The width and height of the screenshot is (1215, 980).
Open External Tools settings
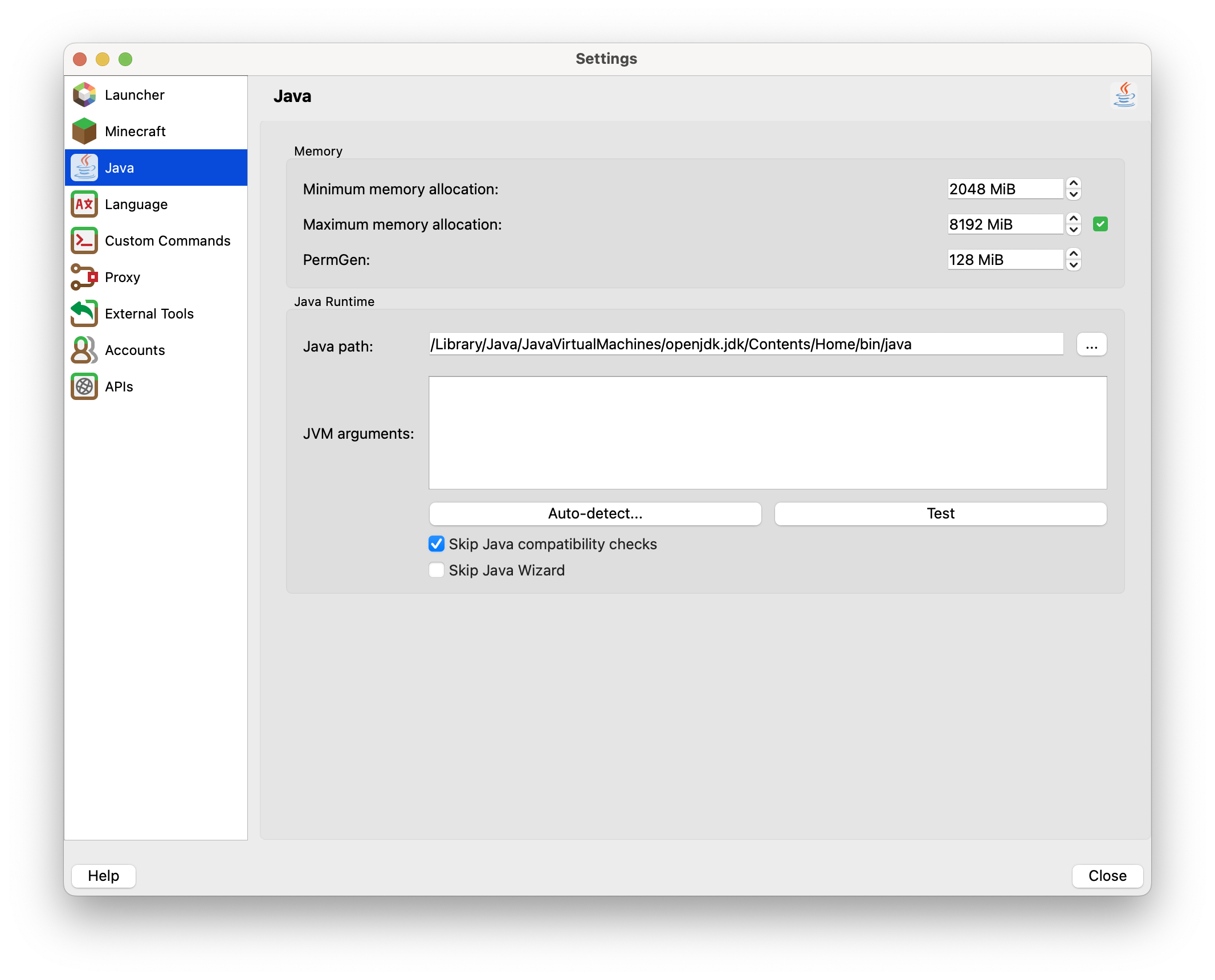pos(156,313)
